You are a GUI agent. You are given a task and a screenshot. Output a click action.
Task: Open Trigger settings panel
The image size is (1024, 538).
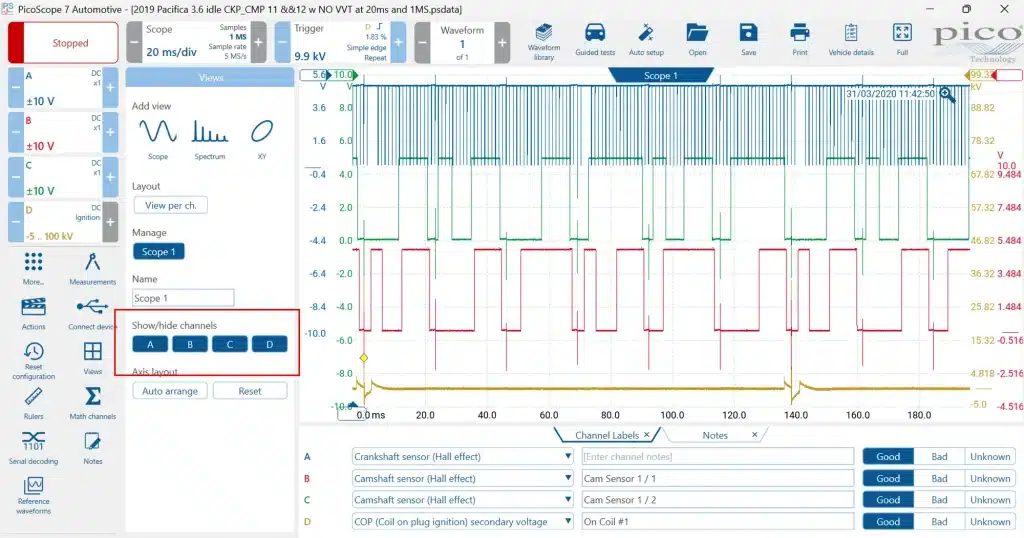tap(340, 42)
